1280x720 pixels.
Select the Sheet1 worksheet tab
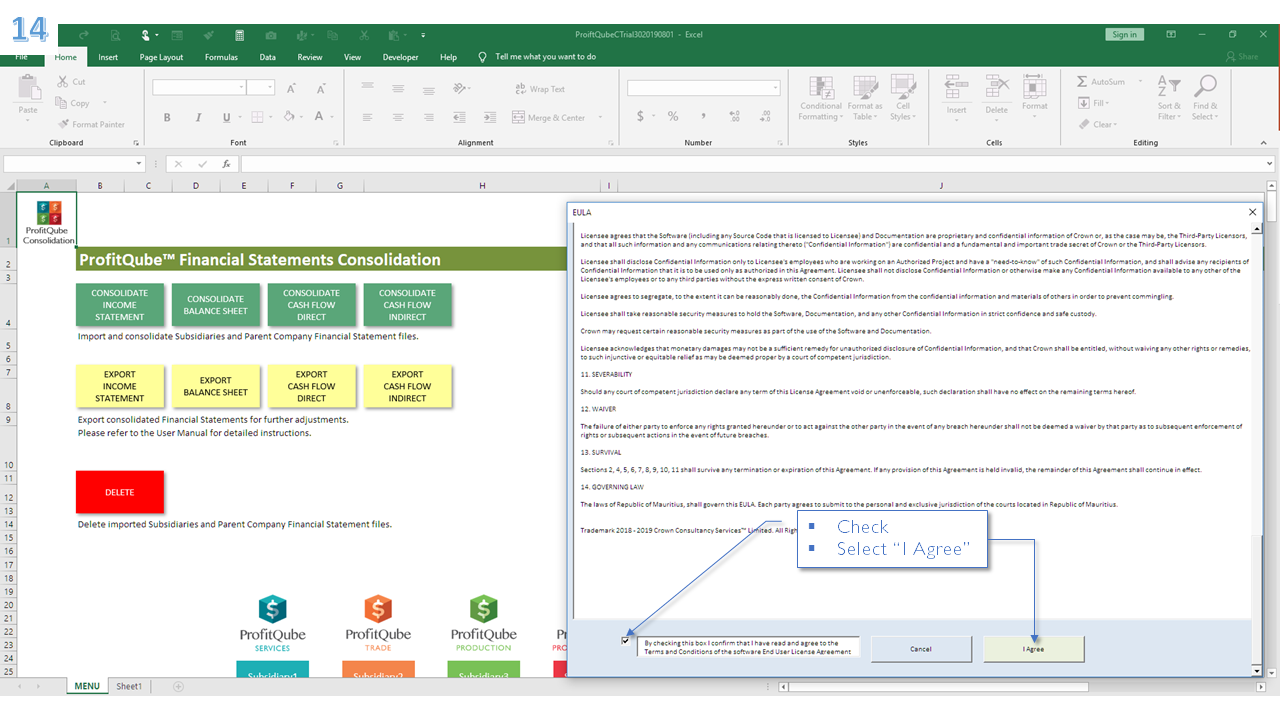pyautogui.click(x=128, y=686)
